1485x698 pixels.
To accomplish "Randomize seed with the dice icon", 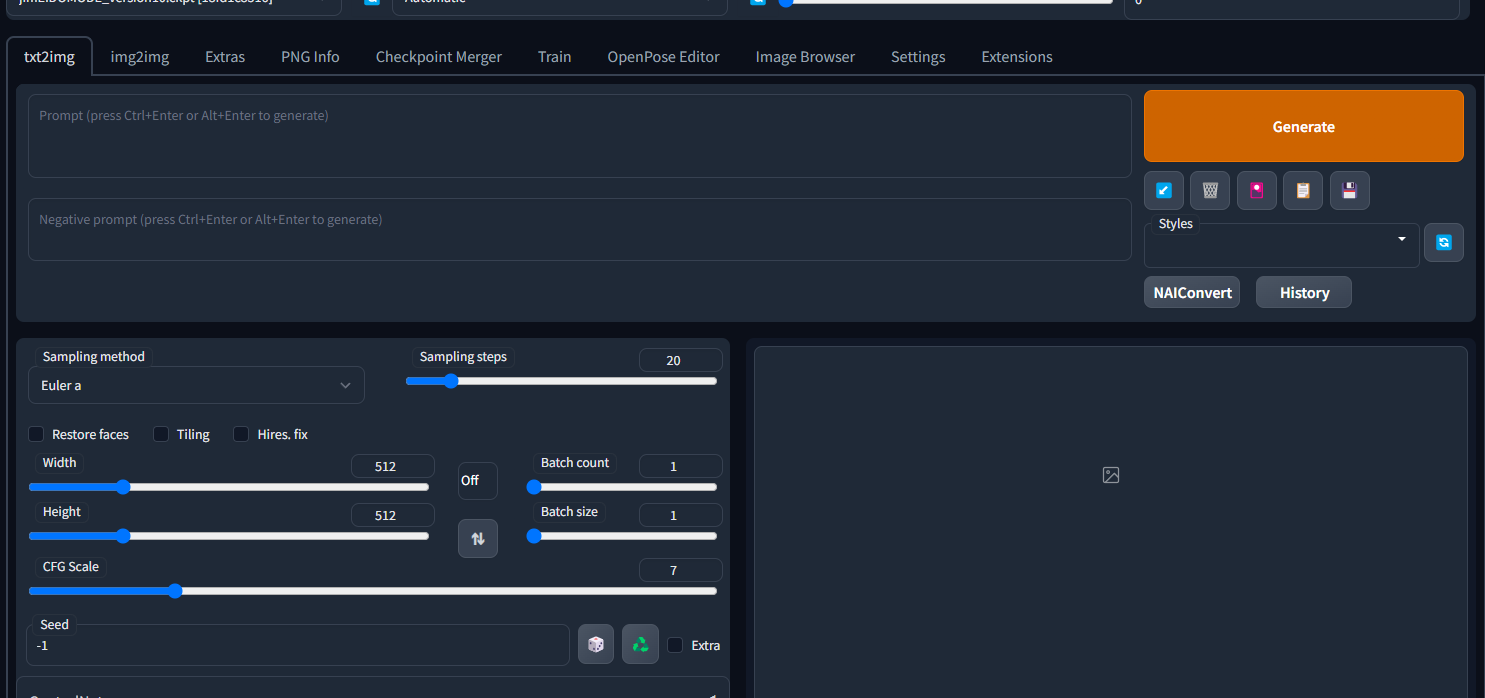I will click(x=596, y=645).
